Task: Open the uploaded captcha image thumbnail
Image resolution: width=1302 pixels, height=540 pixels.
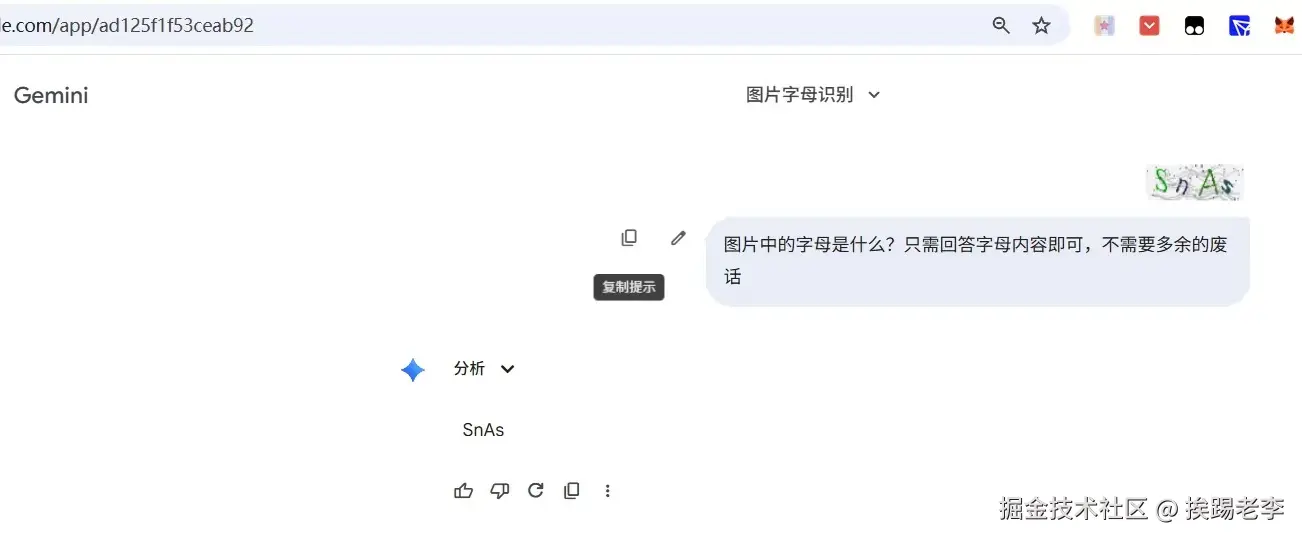Action: (1195, 183)
